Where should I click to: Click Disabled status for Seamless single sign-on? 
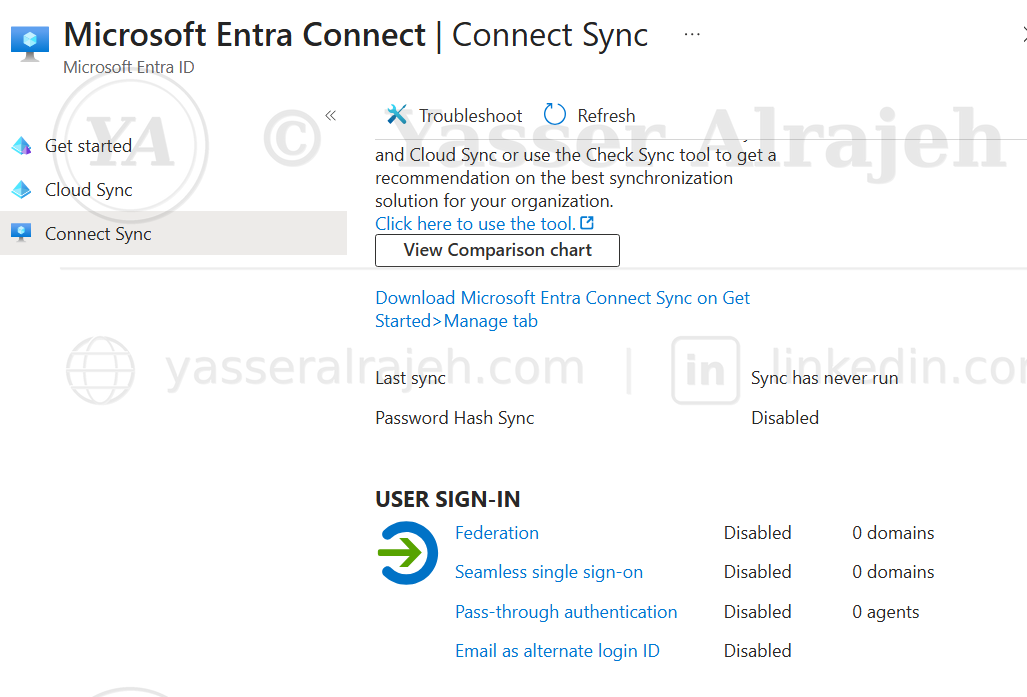pyautogui.click(x=757, y=572)
